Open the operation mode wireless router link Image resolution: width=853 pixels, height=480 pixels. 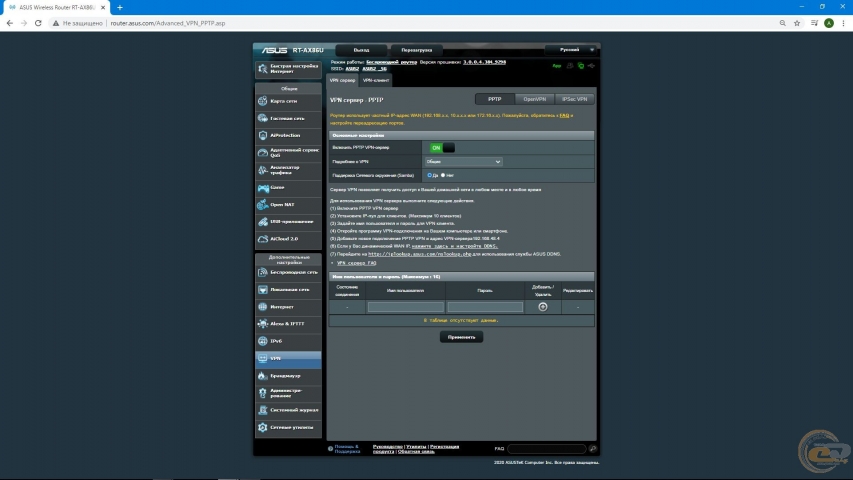(391, 62)
